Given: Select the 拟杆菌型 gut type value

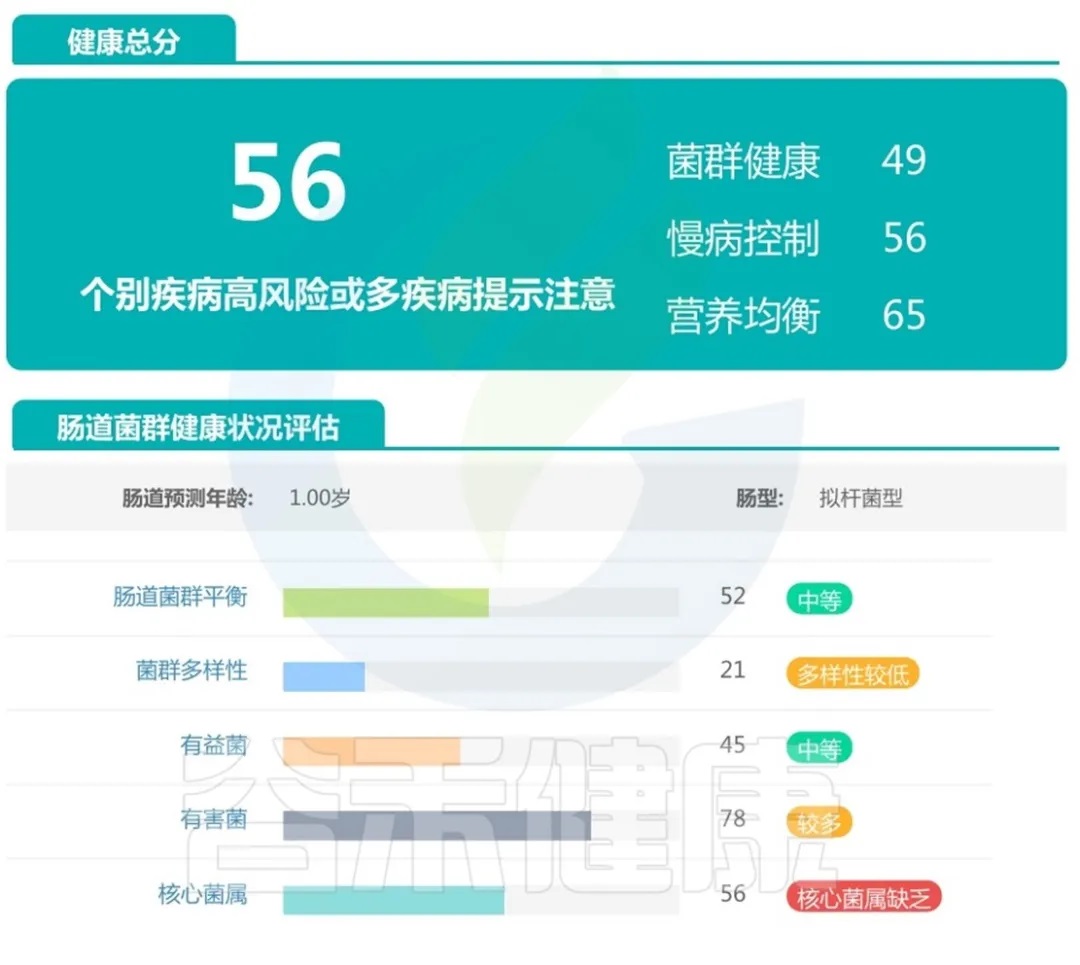Looking at the screenshot, I should pos(860,498).
